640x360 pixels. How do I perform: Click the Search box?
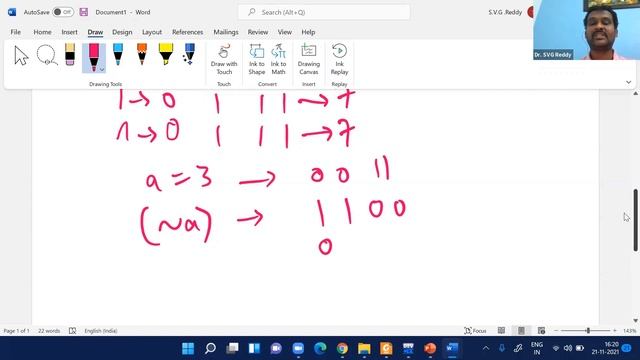324,12
